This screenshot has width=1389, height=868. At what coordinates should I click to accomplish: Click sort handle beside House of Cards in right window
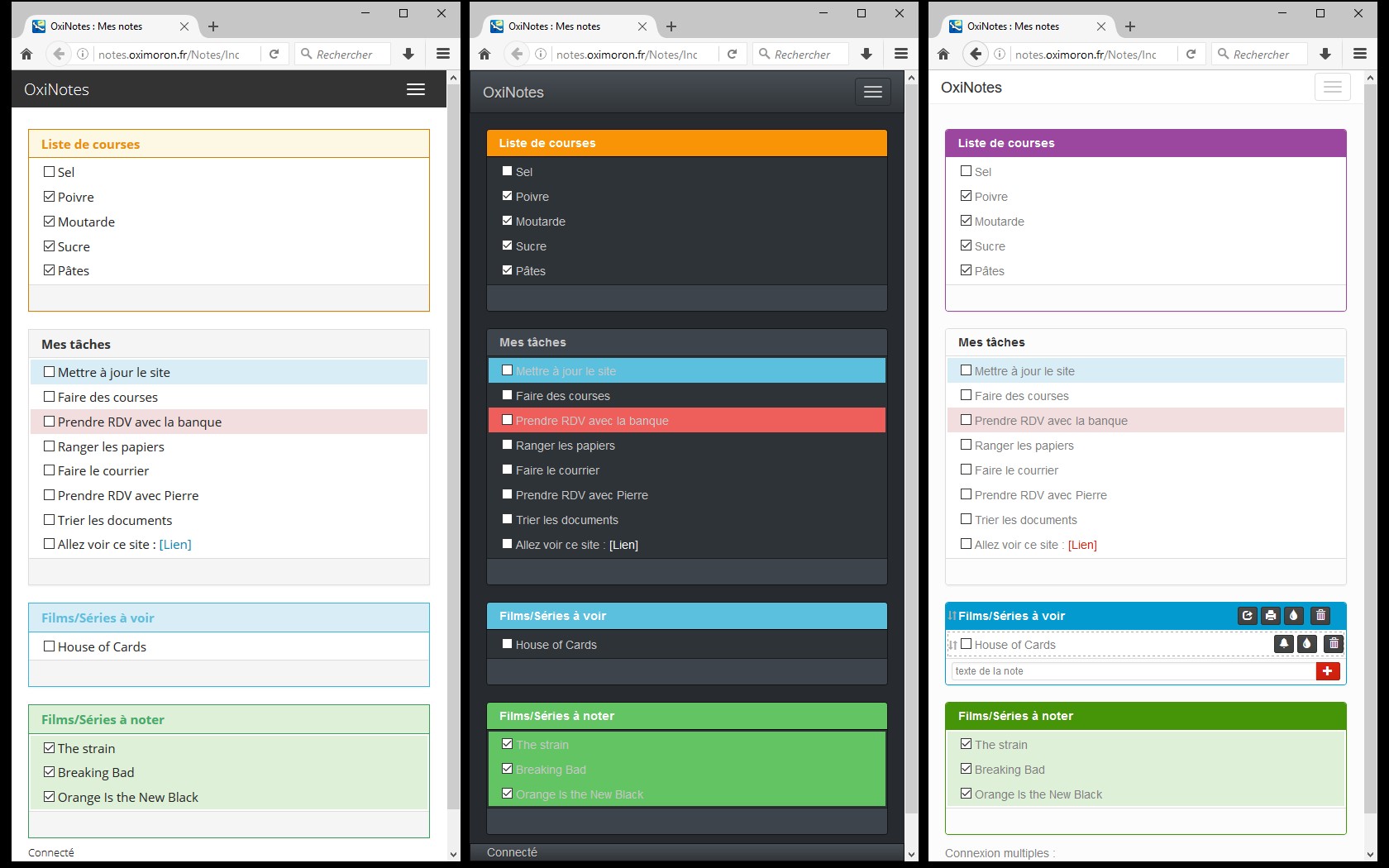click(953, 645)
